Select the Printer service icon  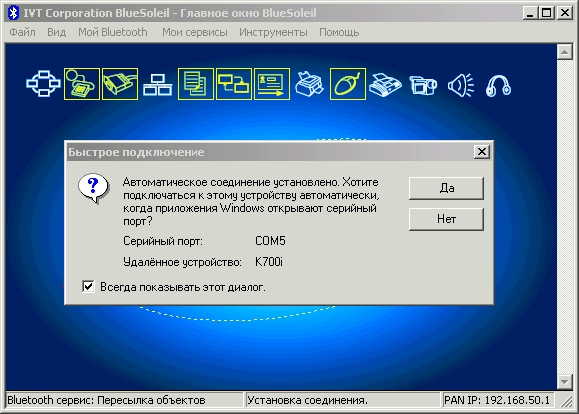pyautogui.click(x=309, y=84)
